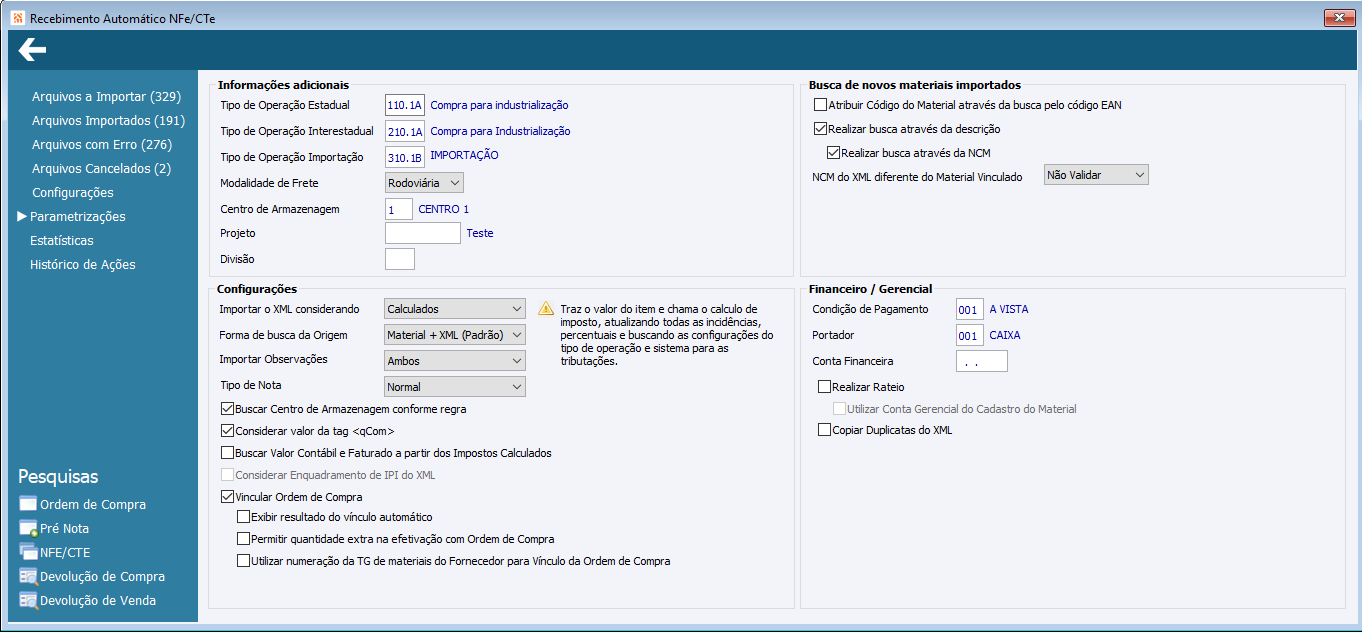The height and width of the screenshot is (632, 1362).
Task: Click 'CAIXA' portador text
Action: pos(1005,335)
